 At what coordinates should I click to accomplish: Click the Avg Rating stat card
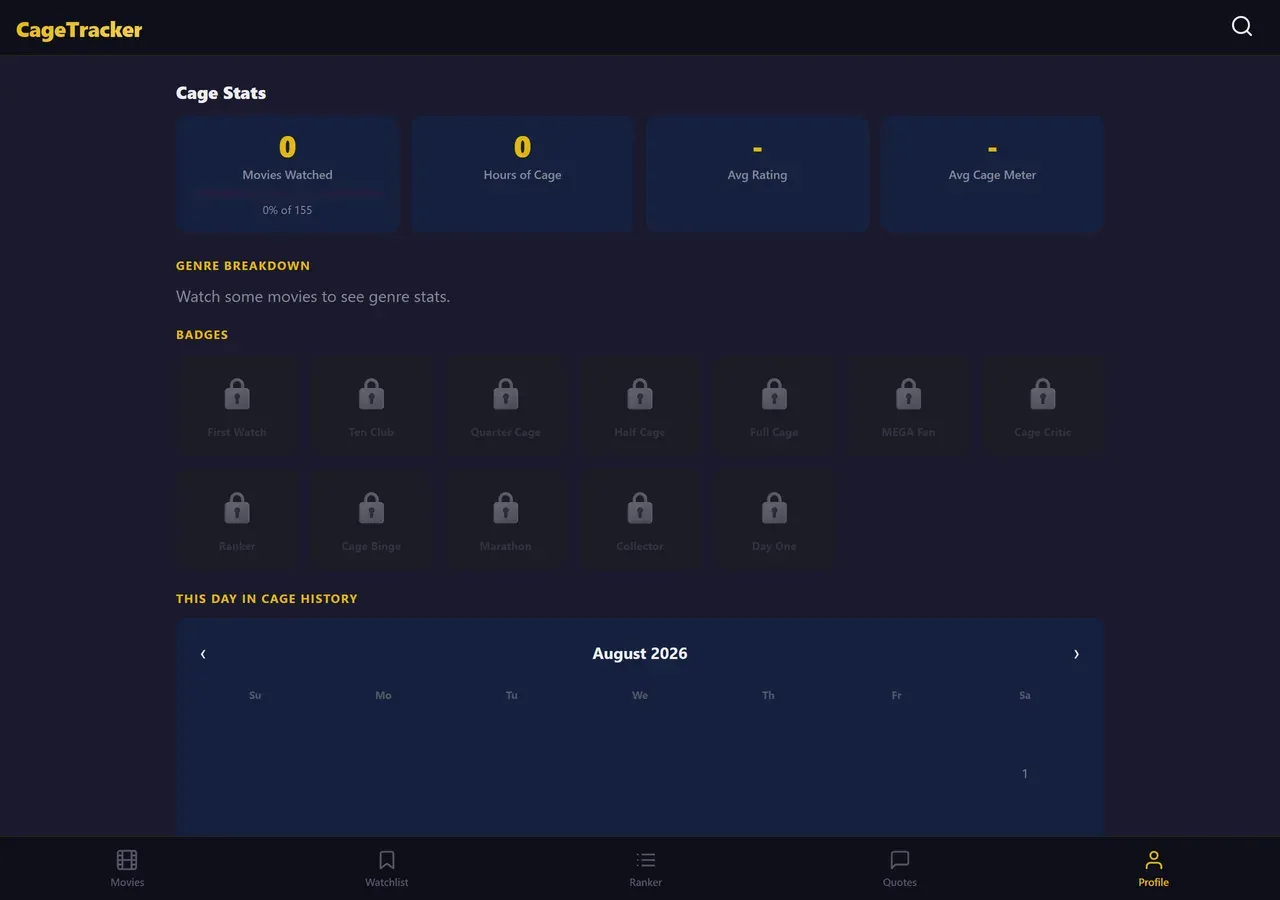(x=757, y=174)
